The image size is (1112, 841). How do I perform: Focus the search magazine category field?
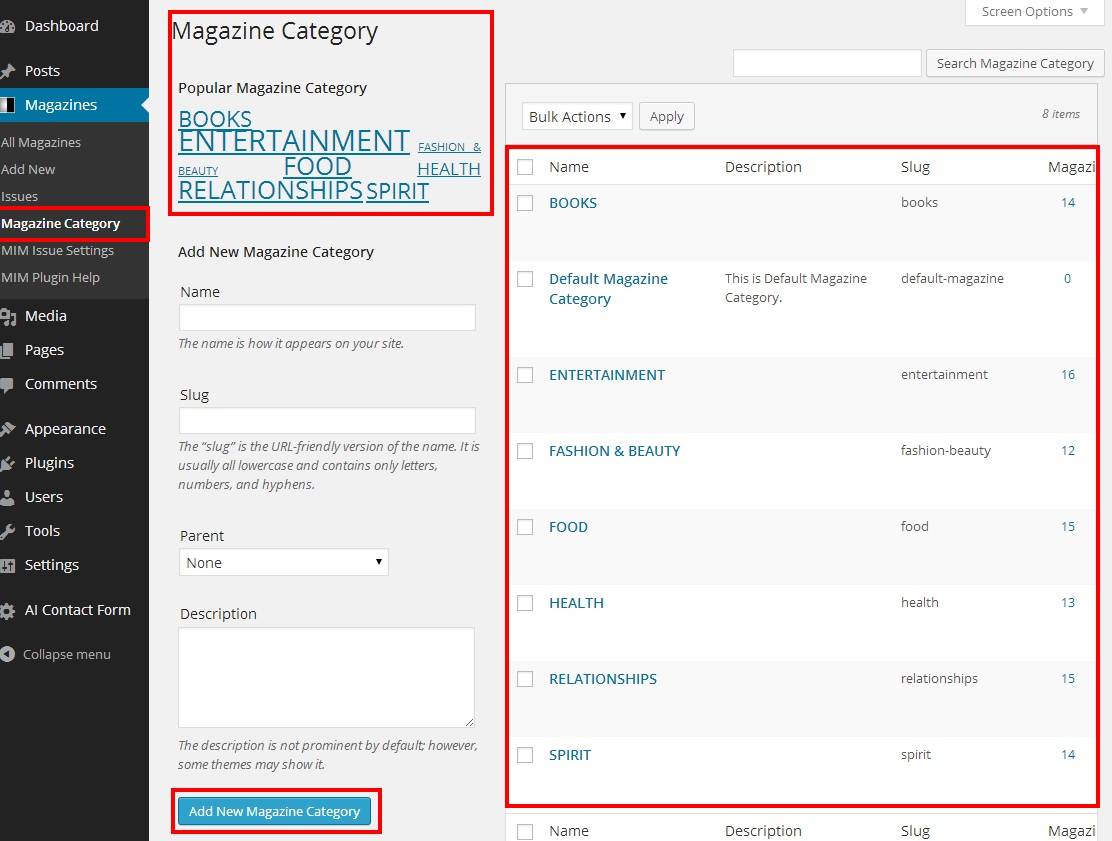click(827, 63)
